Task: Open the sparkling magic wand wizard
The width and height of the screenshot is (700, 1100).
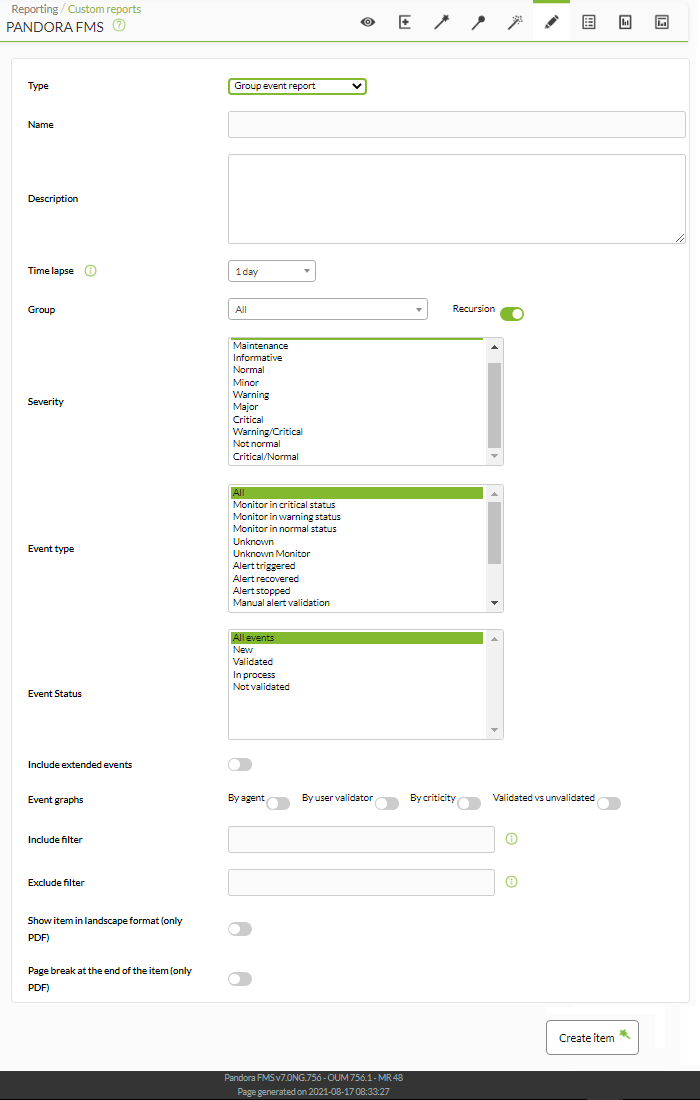Action: pos(515,22)
